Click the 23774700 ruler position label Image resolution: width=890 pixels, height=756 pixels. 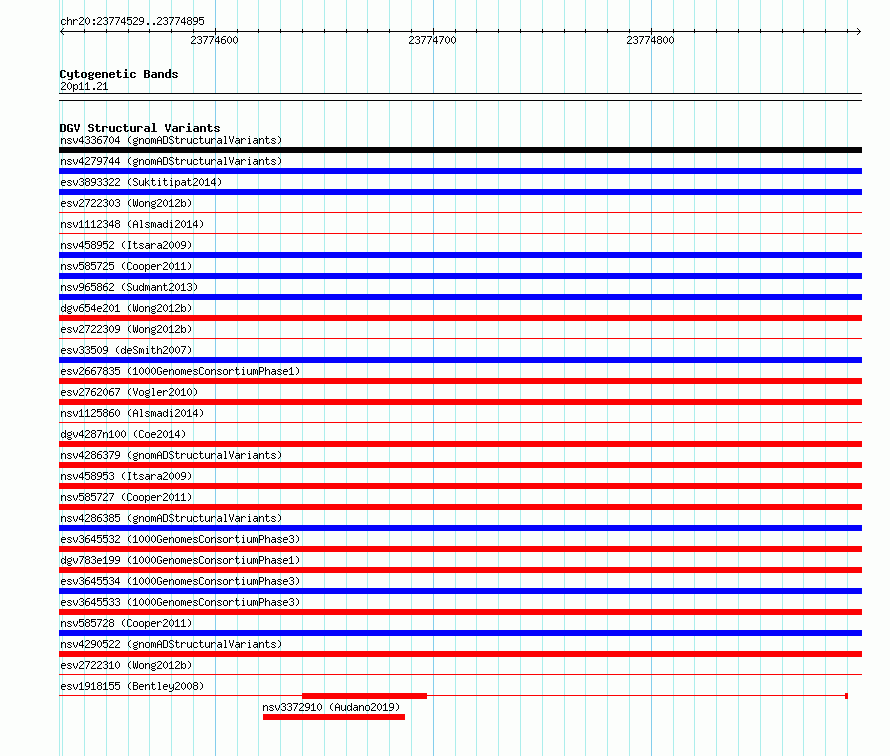(432, 40)
